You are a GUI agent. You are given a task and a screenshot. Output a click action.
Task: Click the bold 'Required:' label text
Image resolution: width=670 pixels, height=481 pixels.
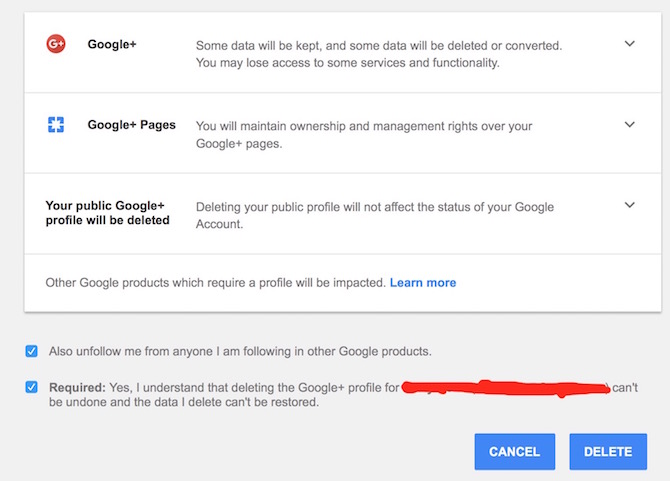pos(77,387)
